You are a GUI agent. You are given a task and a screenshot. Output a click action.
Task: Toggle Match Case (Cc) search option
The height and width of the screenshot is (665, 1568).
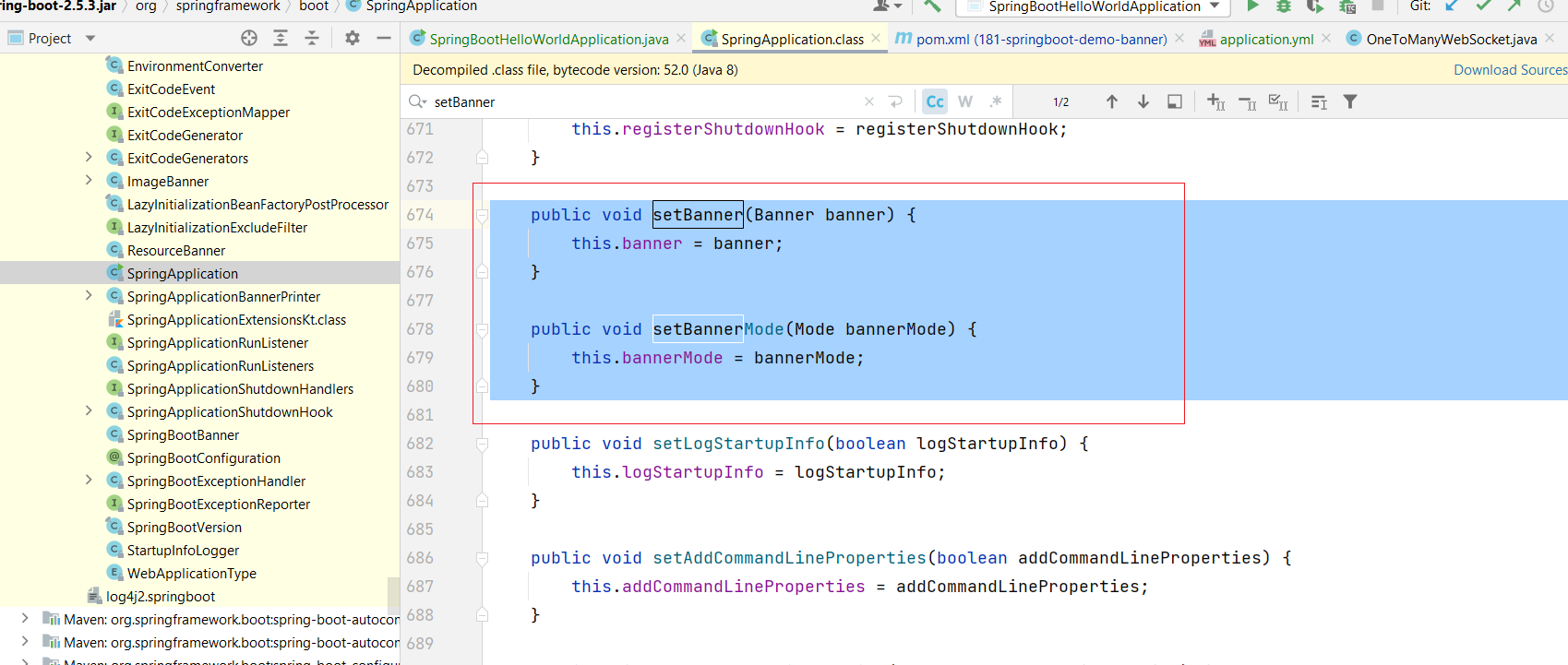click(x=935, y=101)
